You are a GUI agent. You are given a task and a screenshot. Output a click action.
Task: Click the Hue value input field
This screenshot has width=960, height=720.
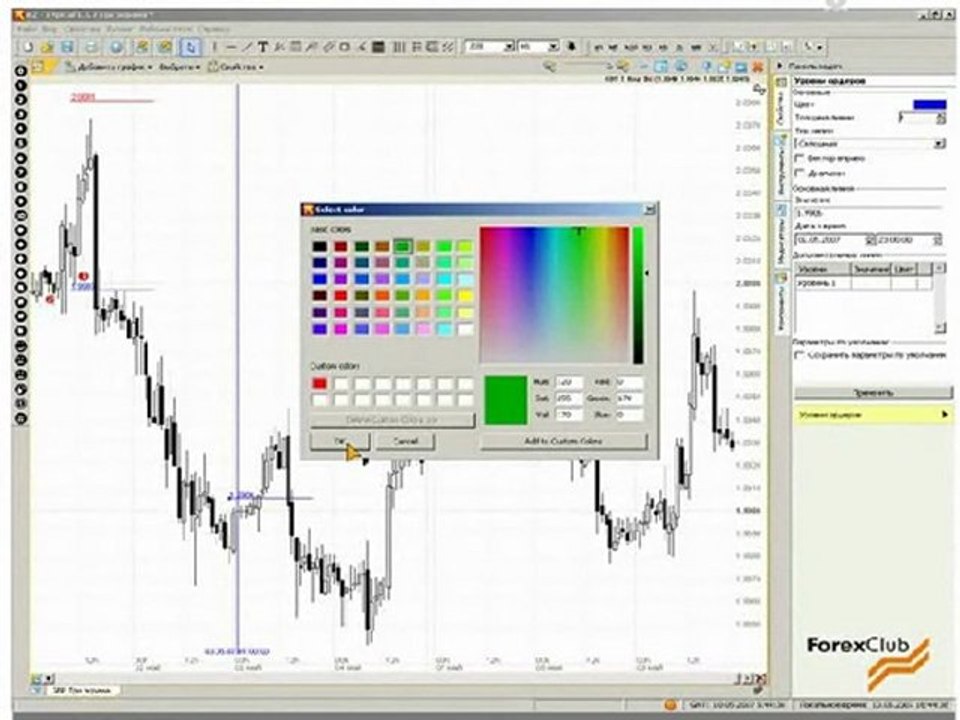click(x=568, y=383)
